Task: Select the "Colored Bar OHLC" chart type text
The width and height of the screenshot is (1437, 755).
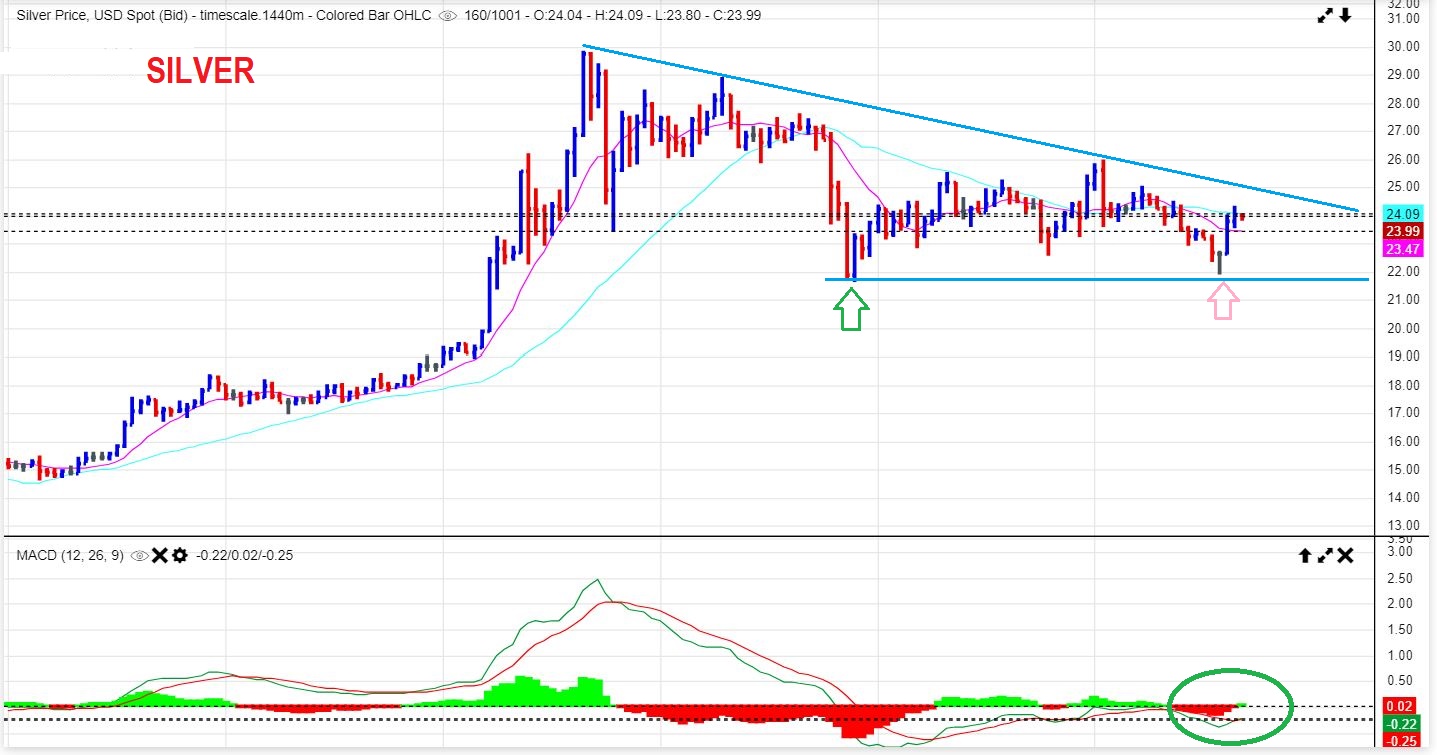Action: point(376,16)
